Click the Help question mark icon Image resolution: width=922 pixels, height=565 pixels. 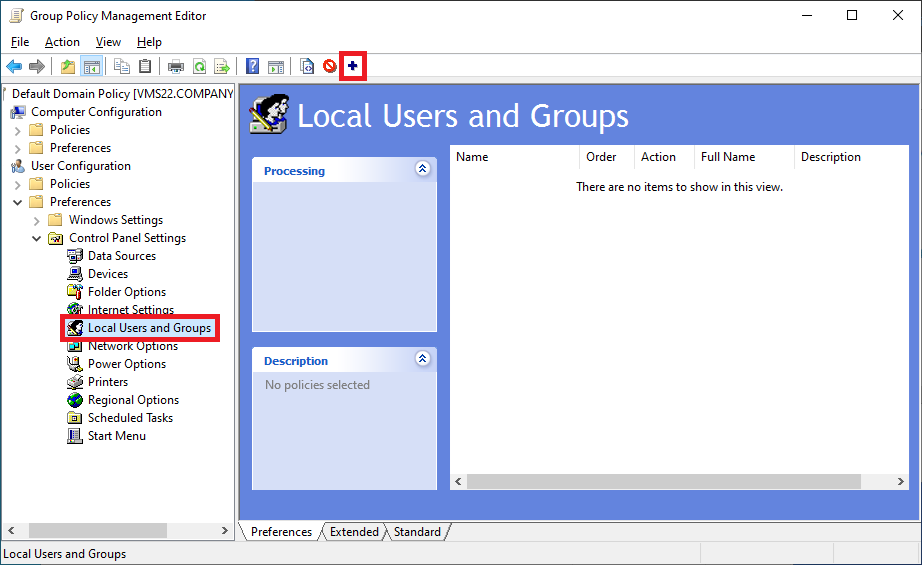click(253, 66)
